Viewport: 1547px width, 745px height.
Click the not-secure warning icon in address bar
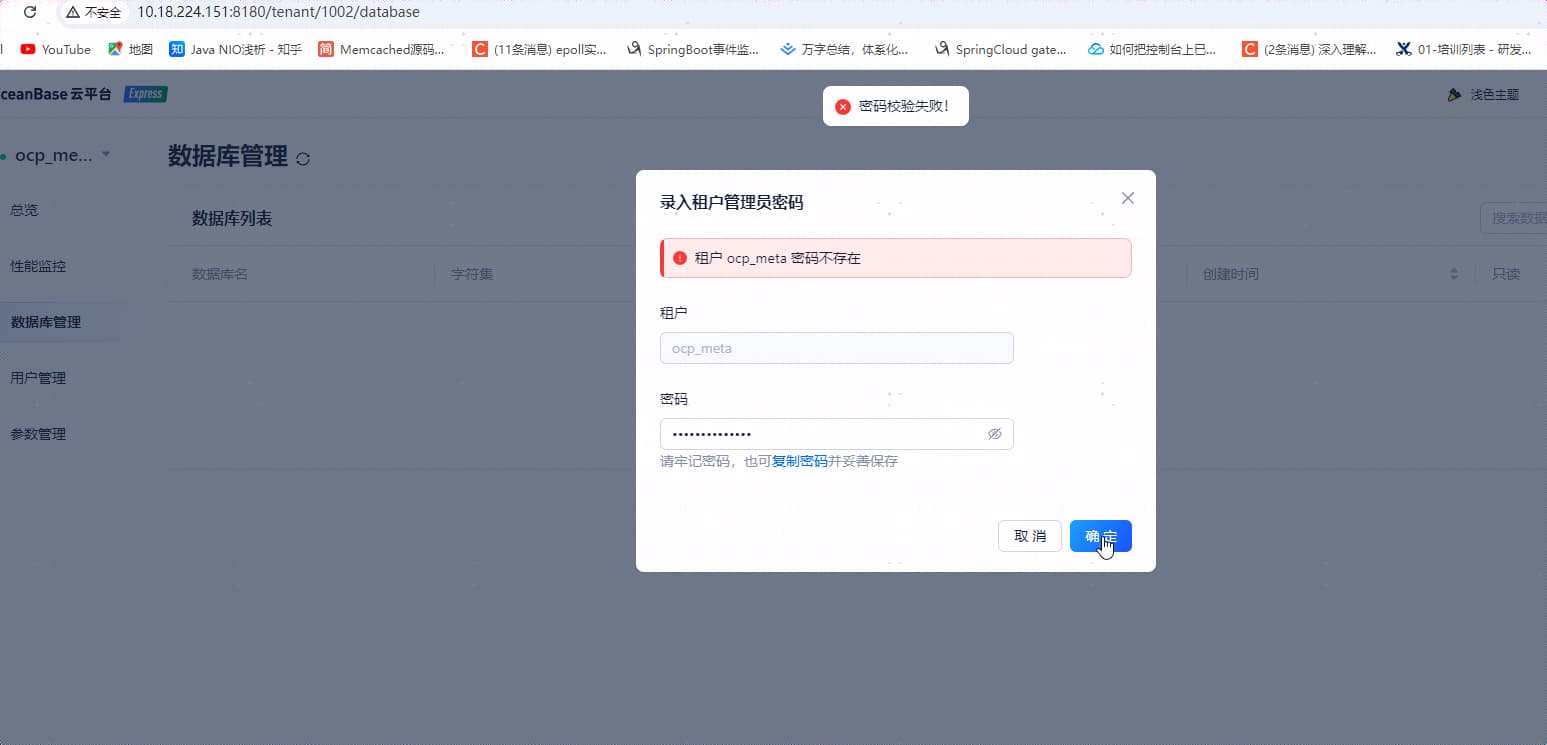tap(73, 13)
